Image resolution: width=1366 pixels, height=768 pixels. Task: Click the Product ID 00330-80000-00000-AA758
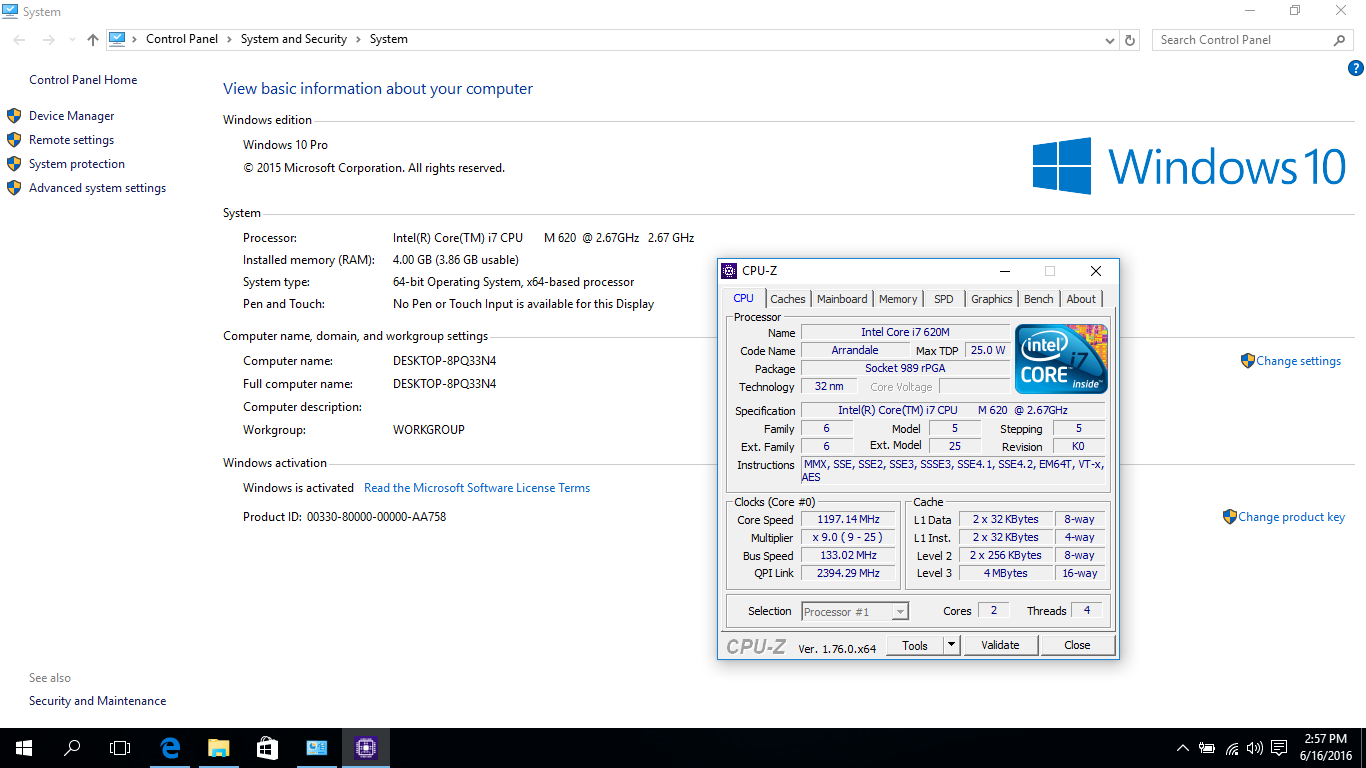[x=376, y=517]
